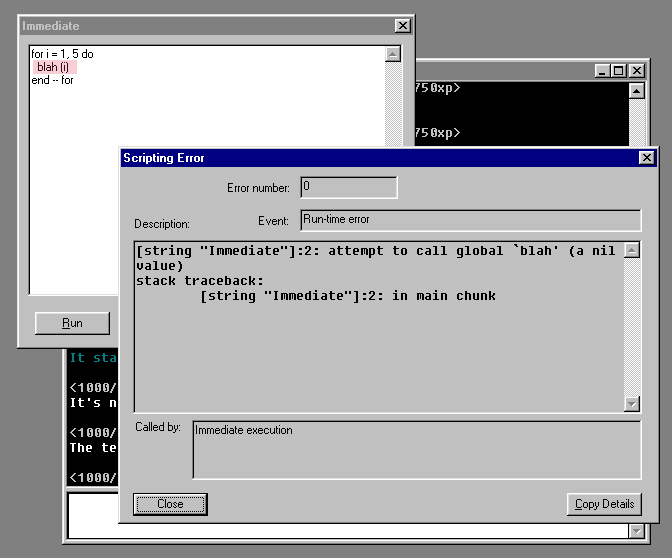
Task: Run the script in the Immediate window
Action: 72,323
